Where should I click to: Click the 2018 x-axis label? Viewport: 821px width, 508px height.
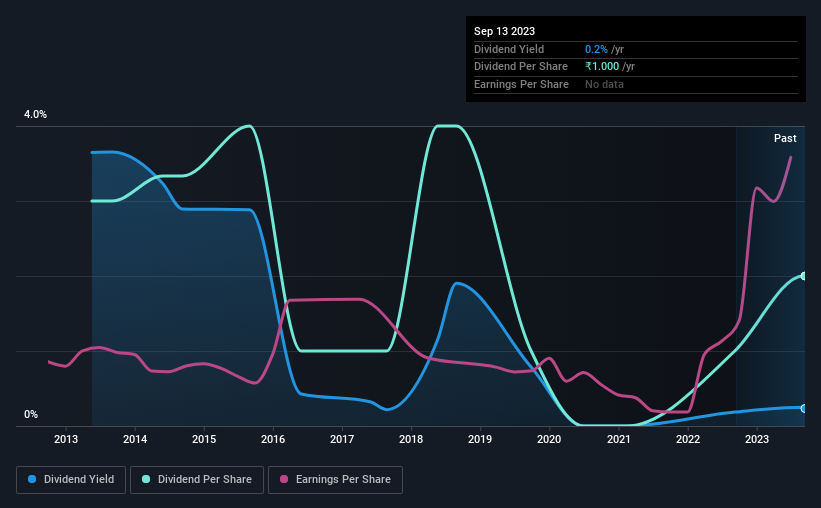click(411, 439)
